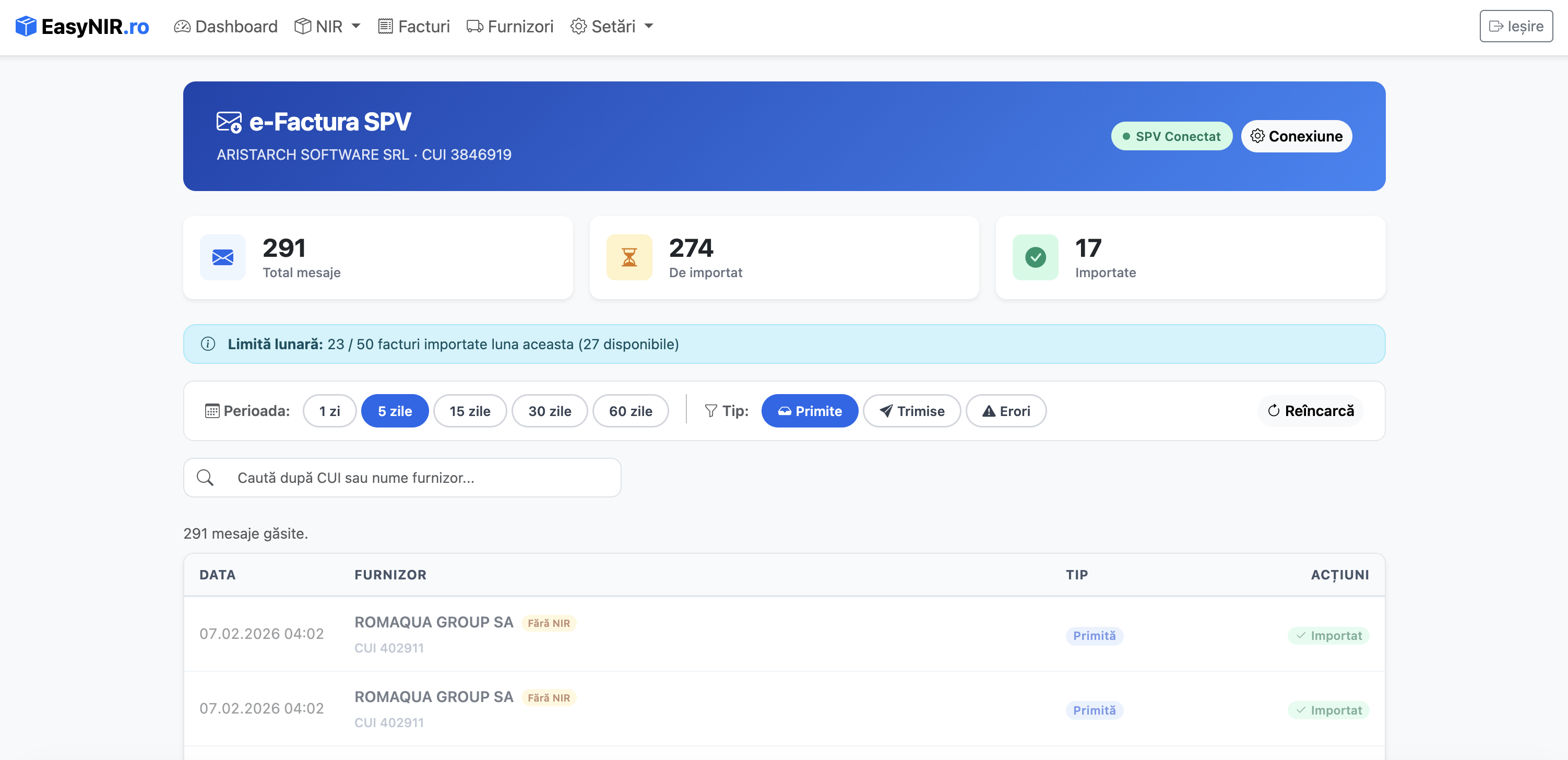Click first row's Fără NIR badge
This screenshot has height=760, width=1568.
(x=549, y=624)
